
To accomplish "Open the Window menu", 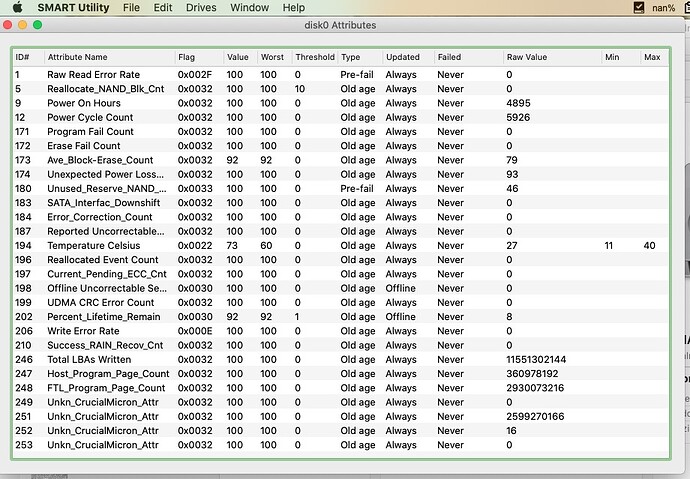I will click(249, 7).
